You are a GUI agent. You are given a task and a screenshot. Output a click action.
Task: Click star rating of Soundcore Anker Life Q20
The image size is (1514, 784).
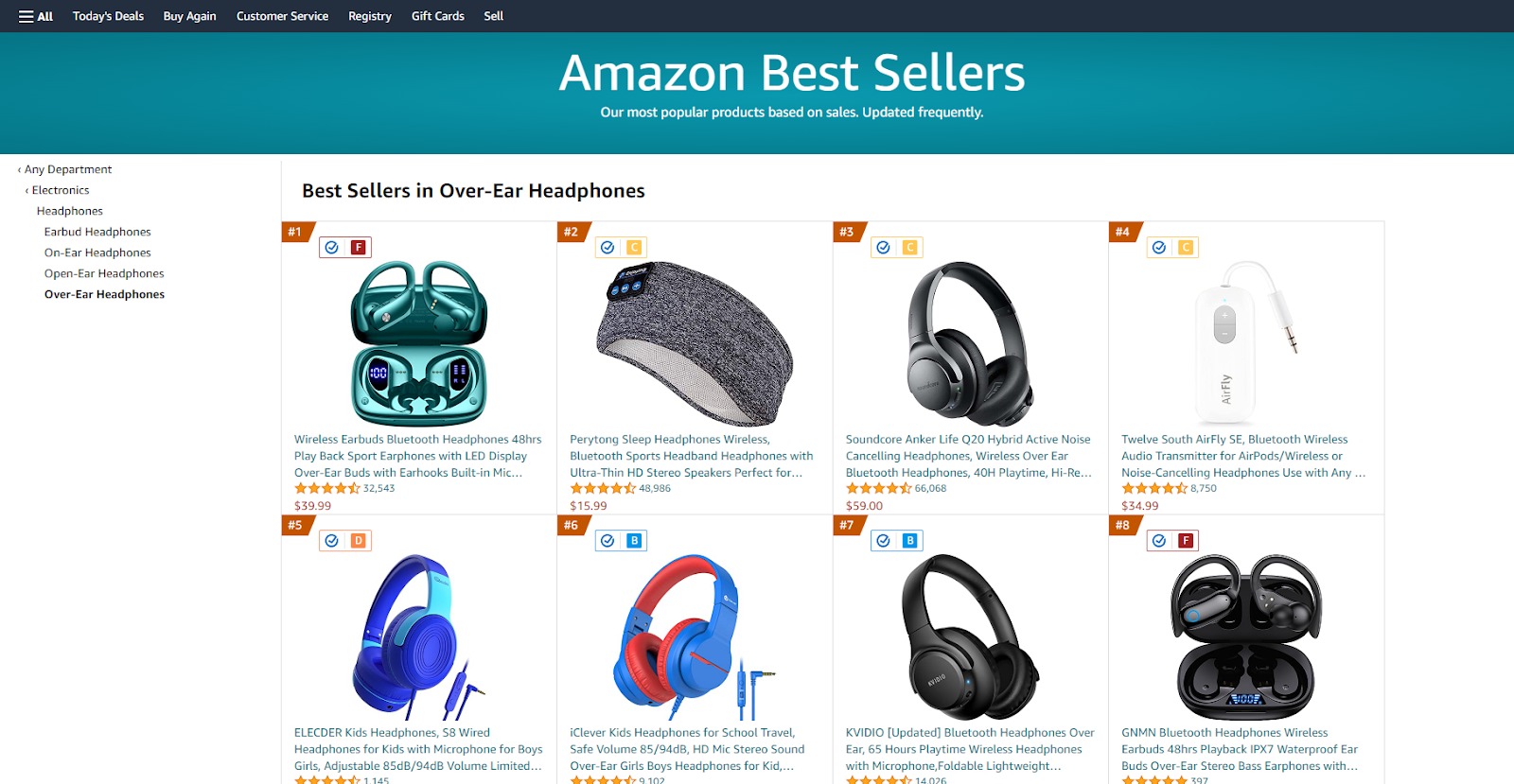tap(878, 489)
